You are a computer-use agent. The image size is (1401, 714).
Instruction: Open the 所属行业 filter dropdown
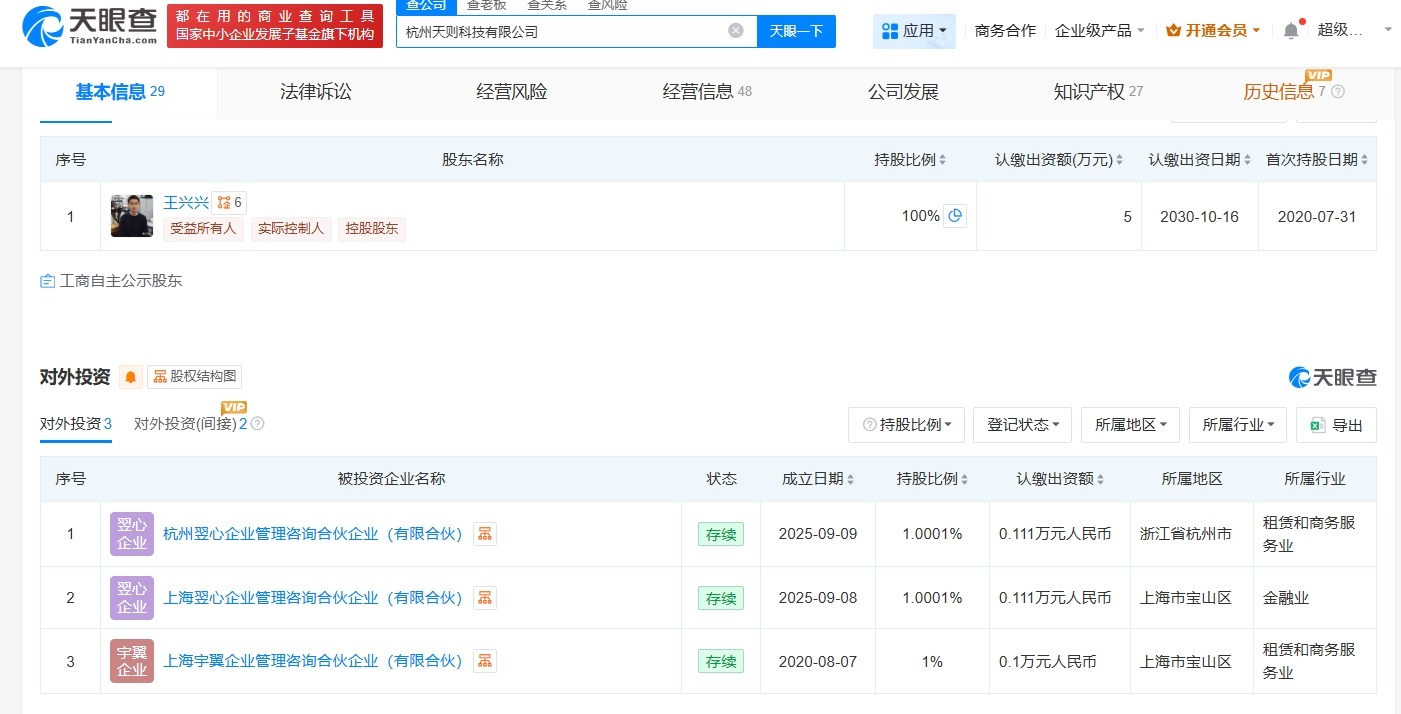click(1238, 424)
